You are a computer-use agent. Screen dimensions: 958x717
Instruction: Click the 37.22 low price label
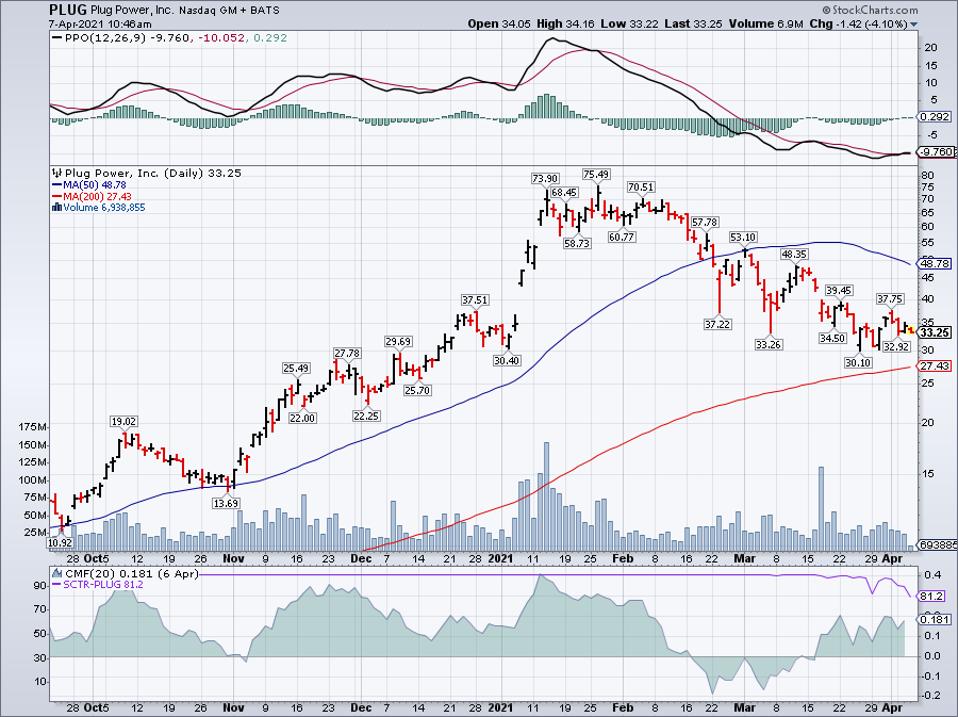pyautogui.click(x=717, y=324)
